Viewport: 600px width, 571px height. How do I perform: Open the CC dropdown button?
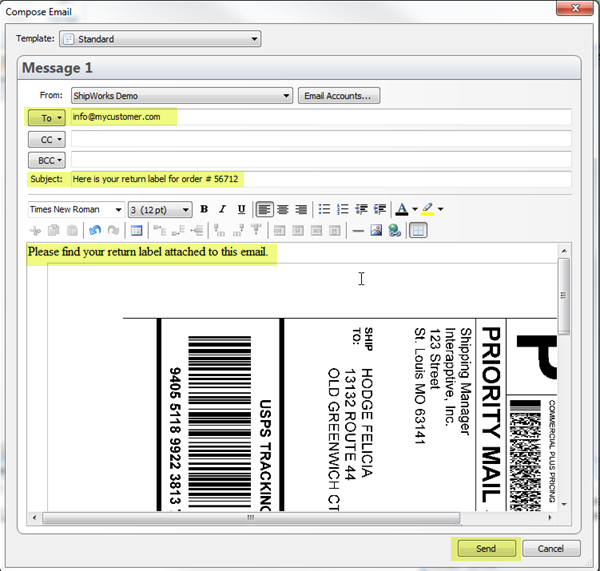point(47,139)
